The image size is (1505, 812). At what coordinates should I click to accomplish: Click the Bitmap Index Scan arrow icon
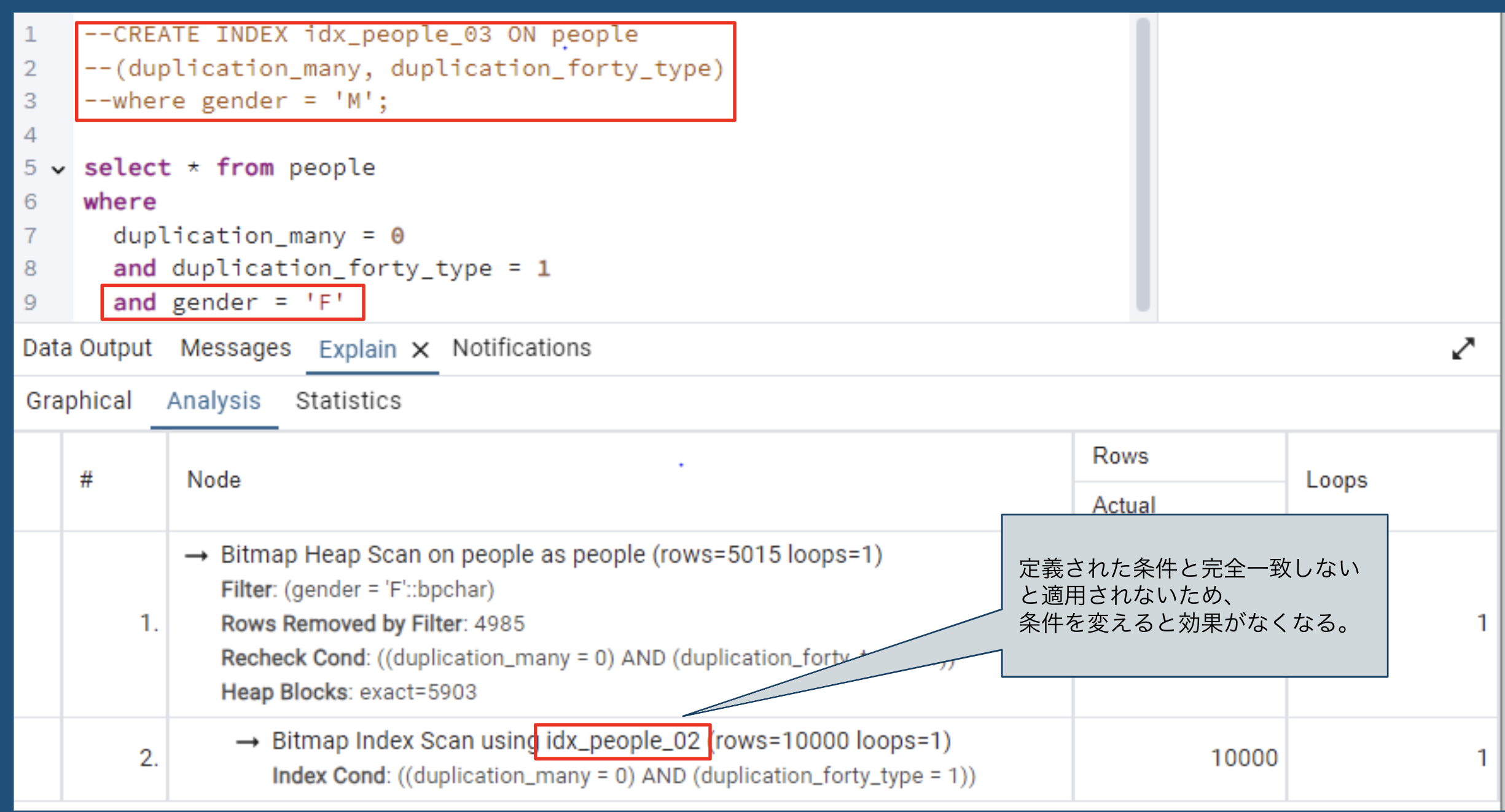click(248, 743)
